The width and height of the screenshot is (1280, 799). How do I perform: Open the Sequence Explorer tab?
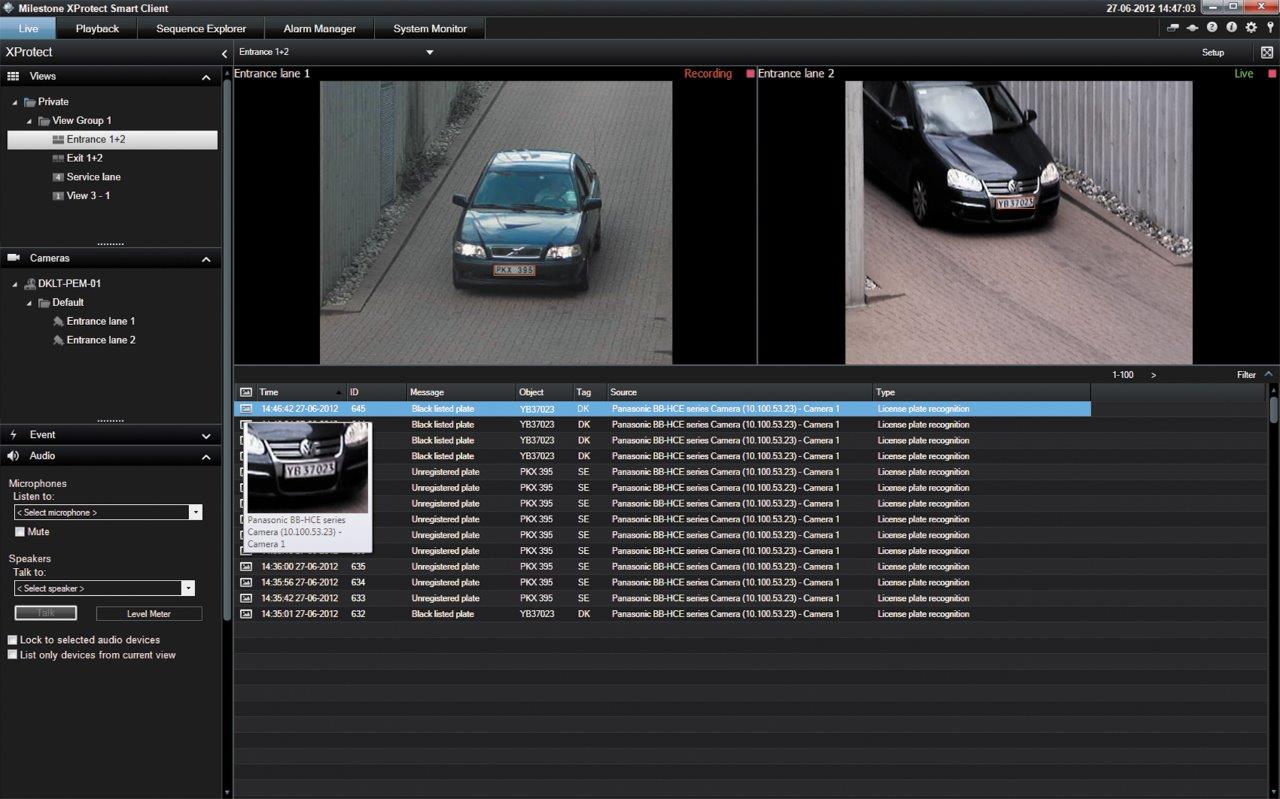201,29
